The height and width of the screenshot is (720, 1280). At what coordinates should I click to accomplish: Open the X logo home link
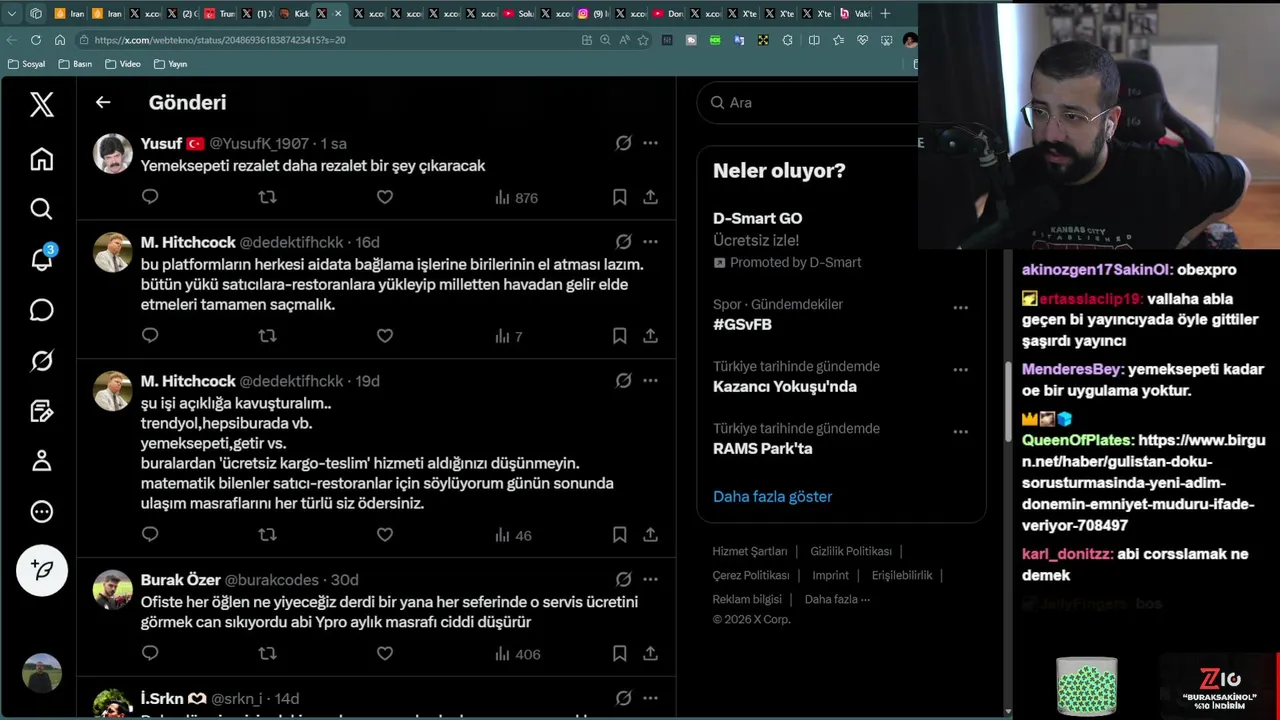tap(41, 104)
